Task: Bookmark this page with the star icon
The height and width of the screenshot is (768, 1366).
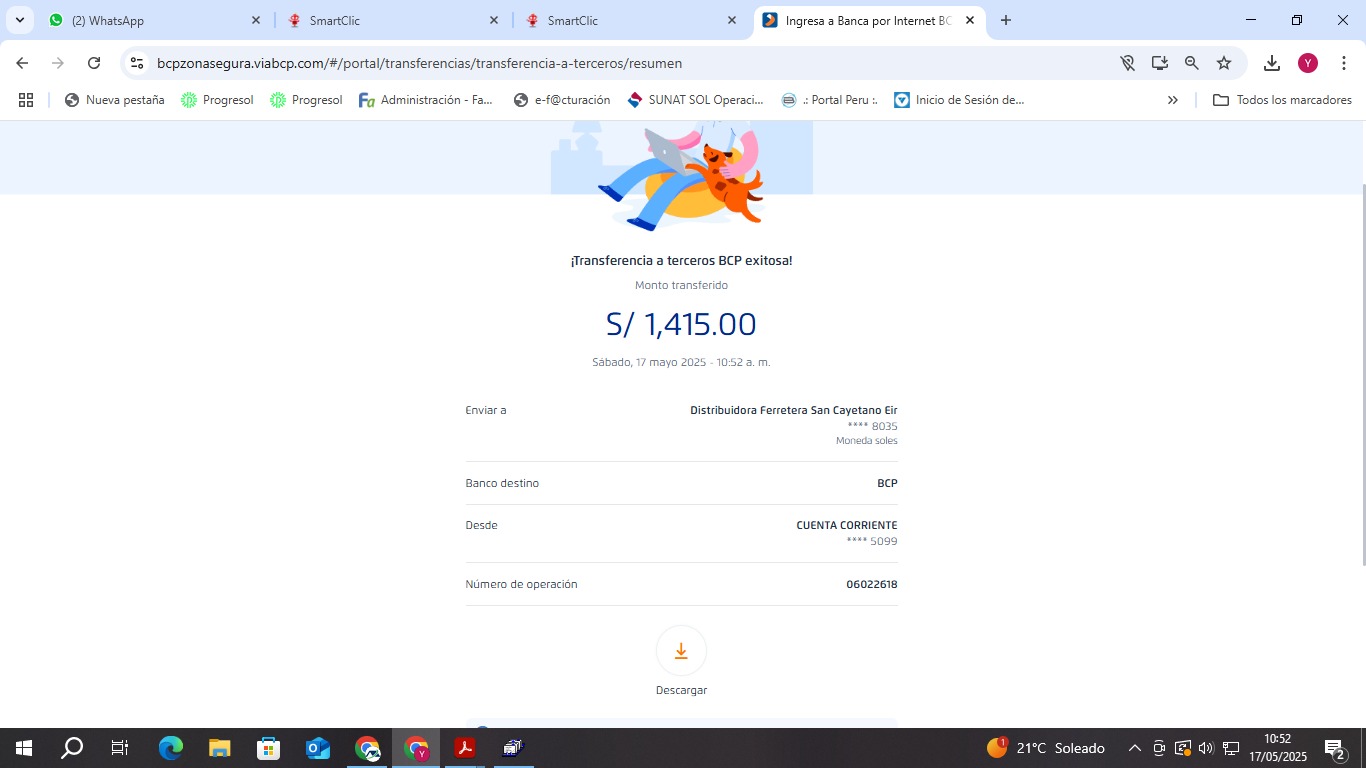Action: [x=1223, y=63]
